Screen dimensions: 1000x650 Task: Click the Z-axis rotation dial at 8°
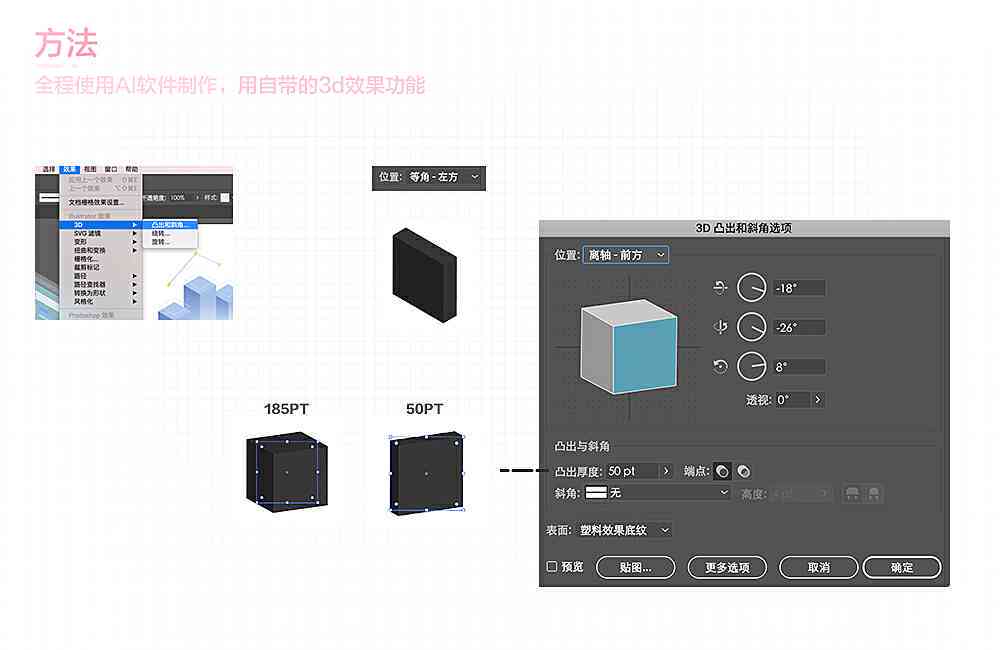click(x=752, y=367)
